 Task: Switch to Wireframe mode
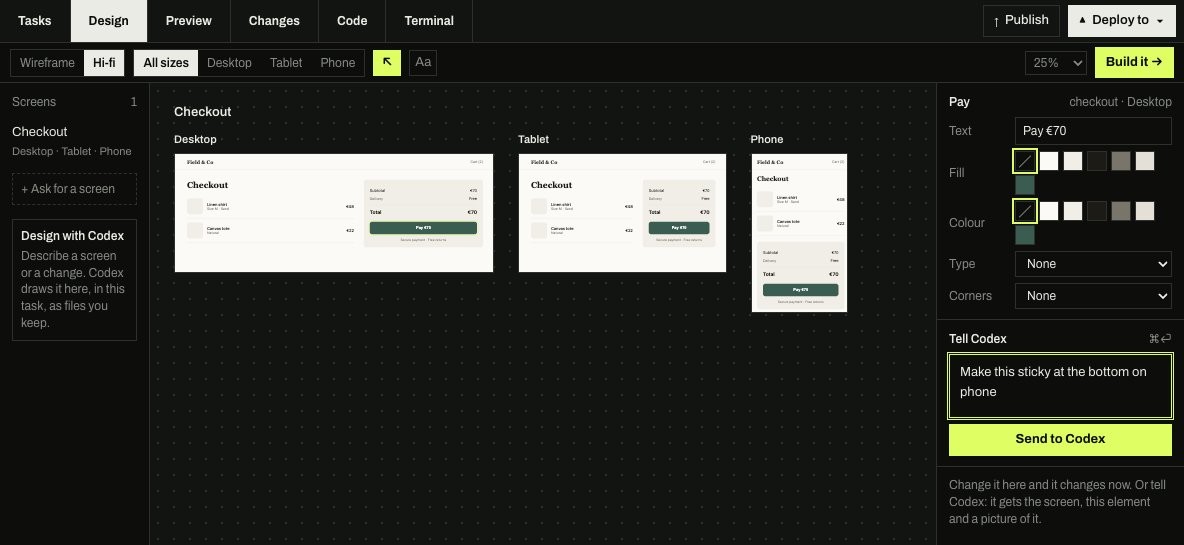tap(47, 63)
